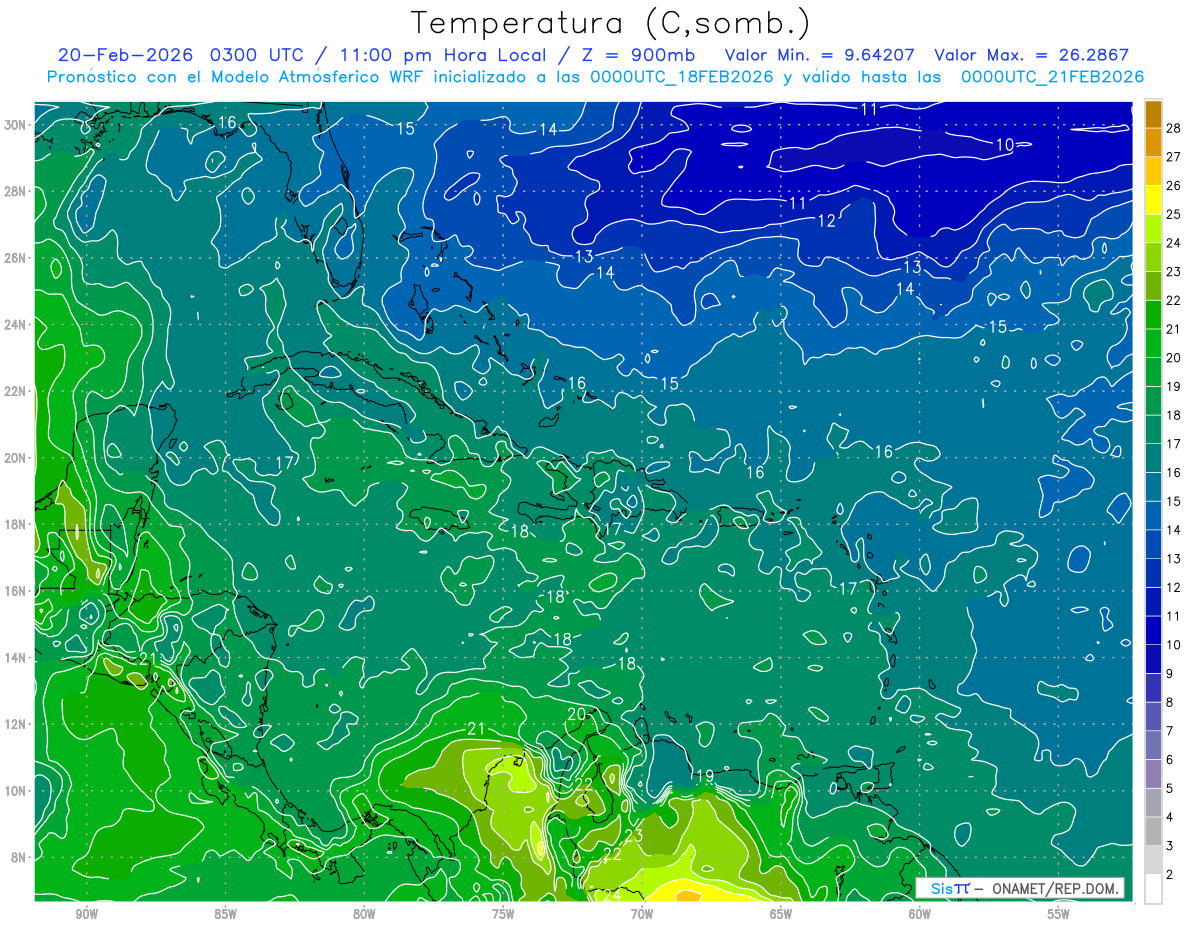Click the '10N' latitude axis label
Screen dimensions: 1200x927
(17, 791)
